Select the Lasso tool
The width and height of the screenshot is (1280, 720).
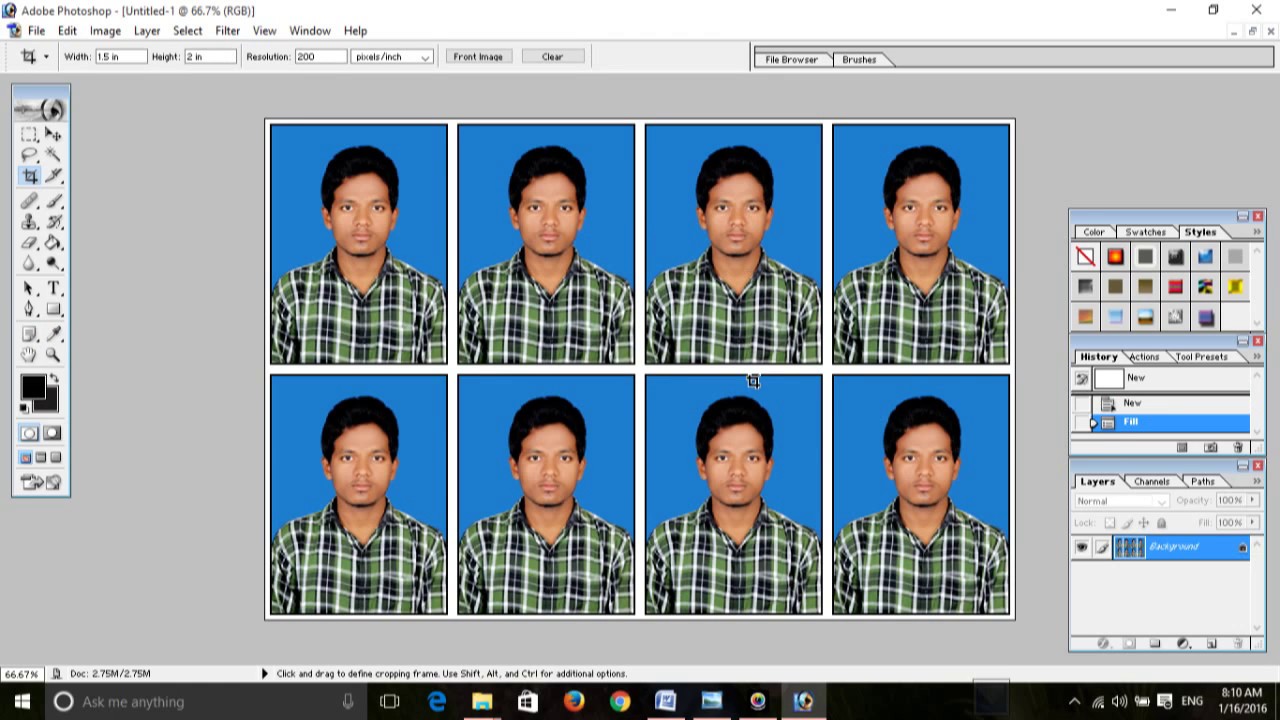point(29,155)
